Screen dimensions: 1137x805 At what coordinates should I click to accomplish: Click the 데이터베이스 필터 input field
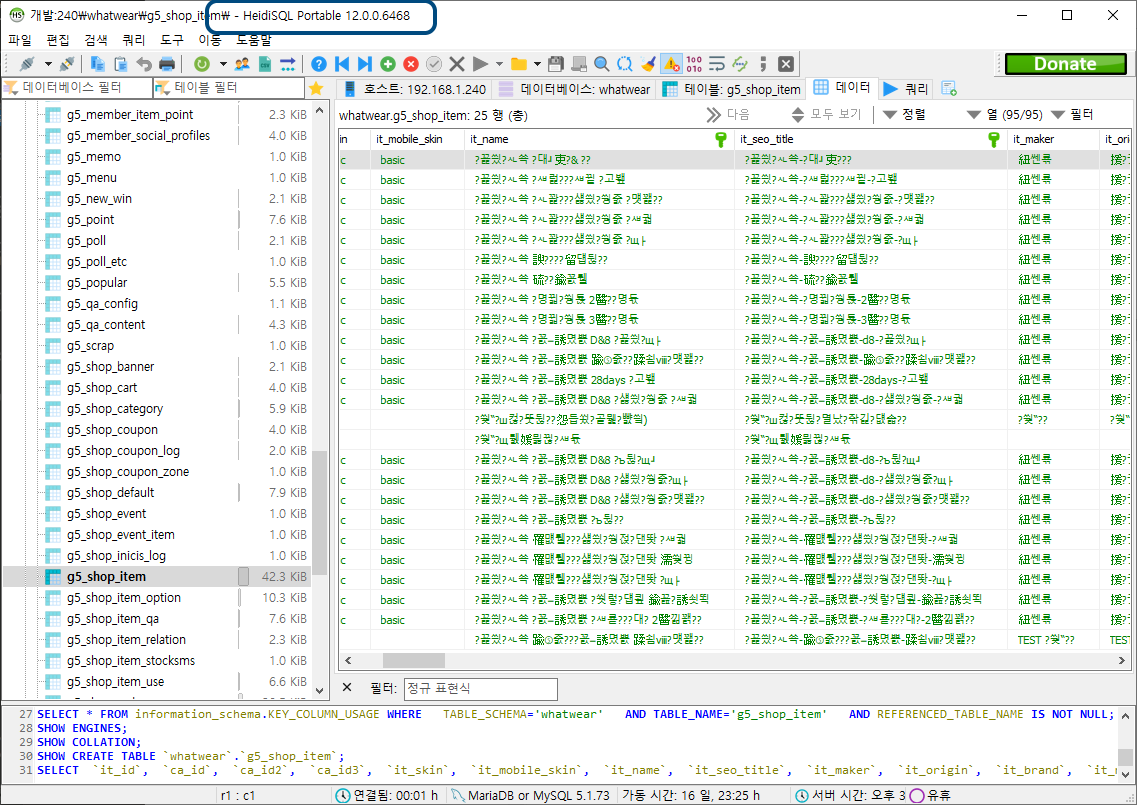click(x=77, y=88)
